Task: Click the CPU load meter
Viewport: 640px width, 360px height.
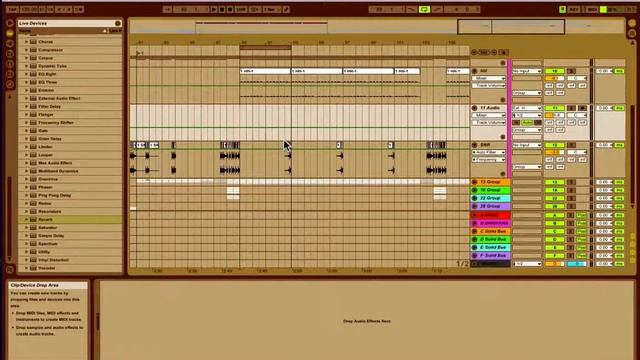Action: [612, 9]
